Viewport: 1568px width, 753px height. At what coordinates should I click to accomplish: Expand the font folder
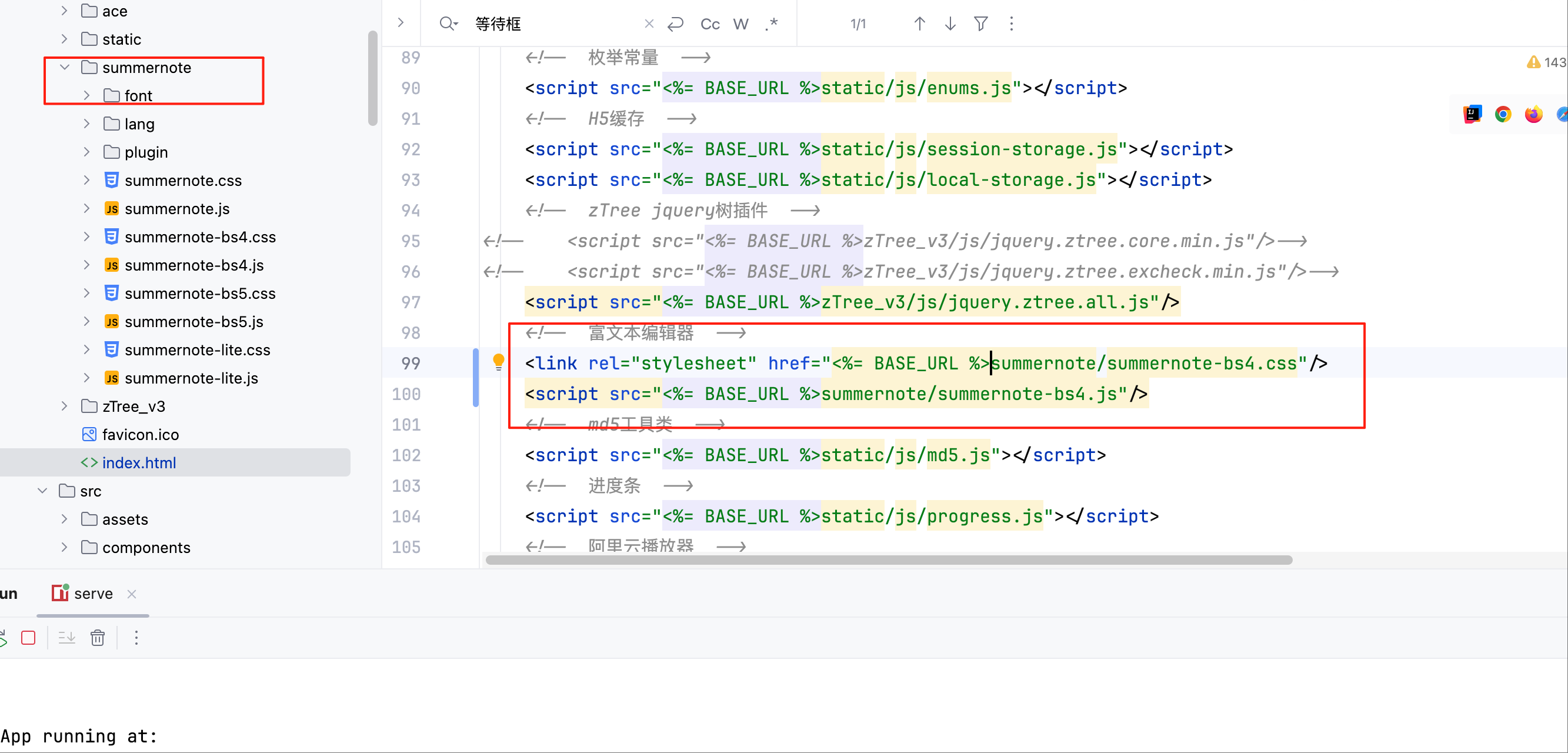pos(86,95)
